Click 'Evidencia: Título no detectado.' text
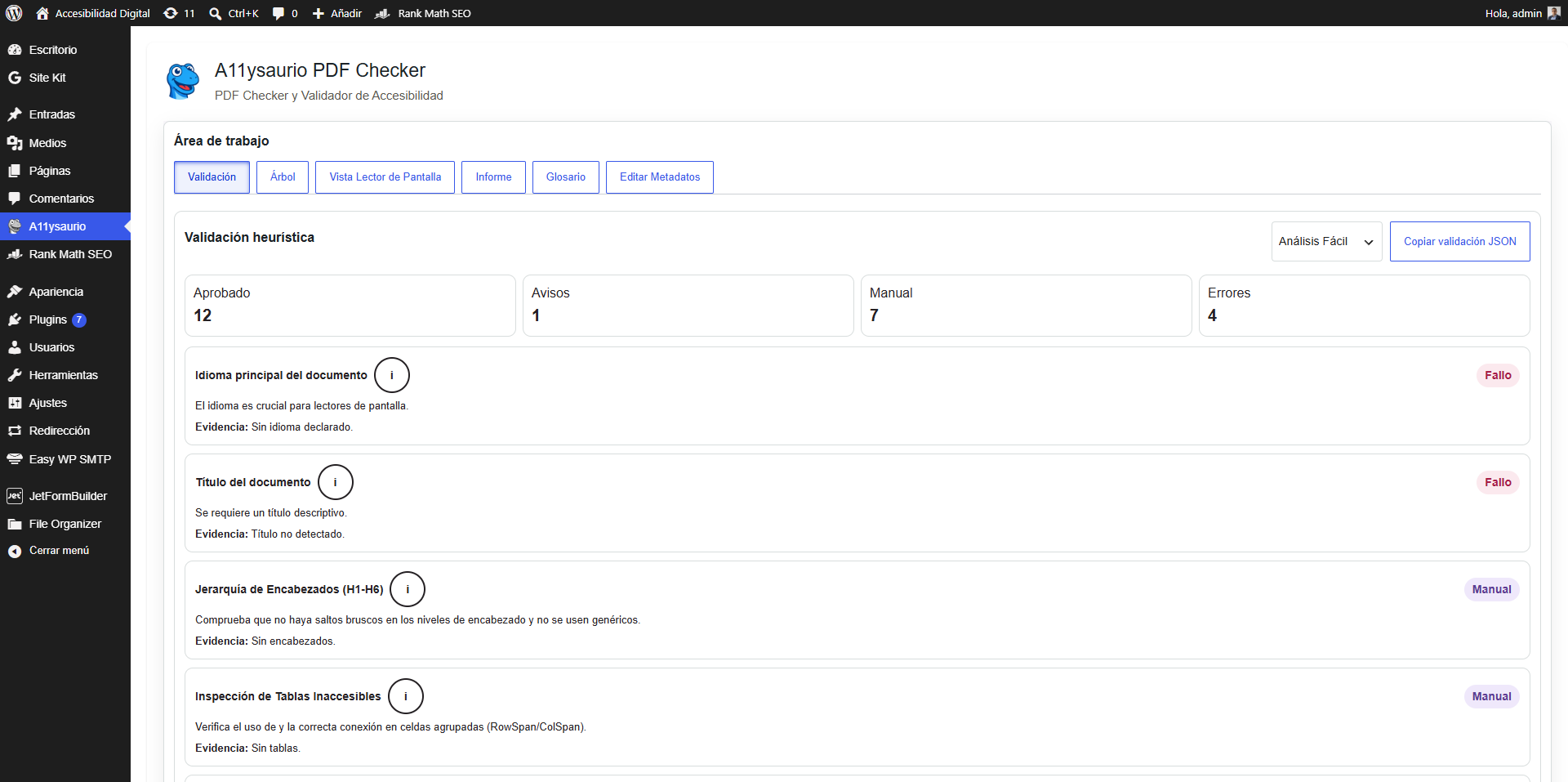The height and width of the screenshot is (782, 1568). 270,534
